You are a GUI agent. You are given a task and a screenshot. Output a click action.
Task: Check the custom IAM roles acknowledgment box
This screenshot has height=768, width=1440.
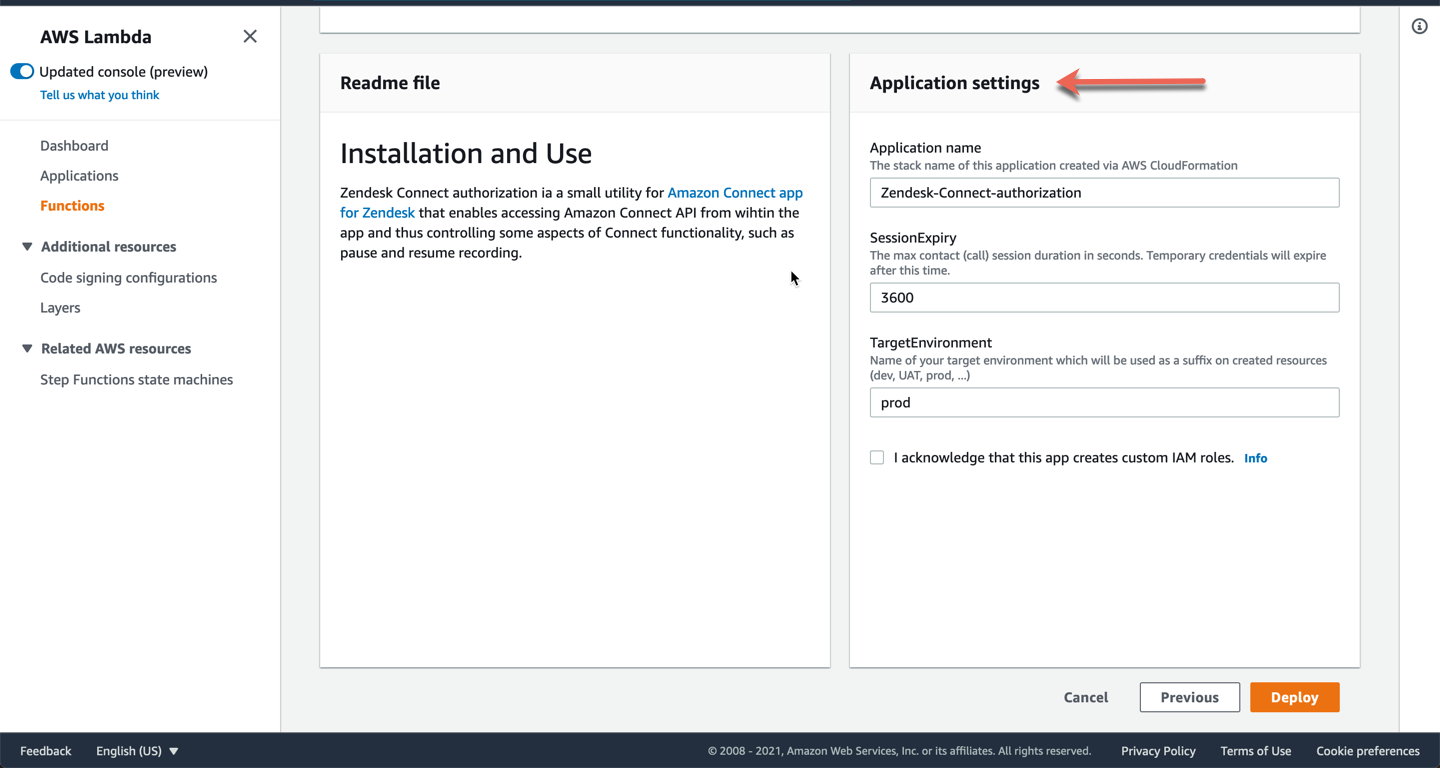coord(877,458)
